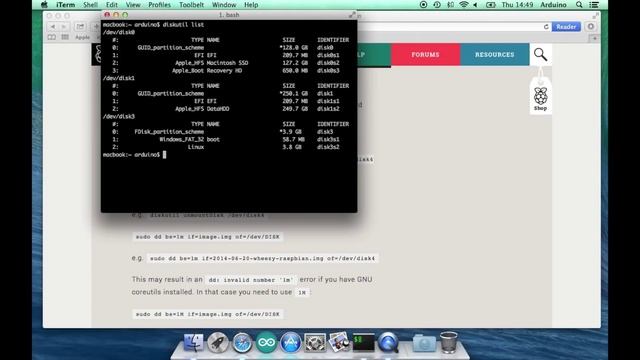The height and width of the screenshot is (360, 640).
Task: Click the Apple bookmark in Safari bar
Action: 82,37
